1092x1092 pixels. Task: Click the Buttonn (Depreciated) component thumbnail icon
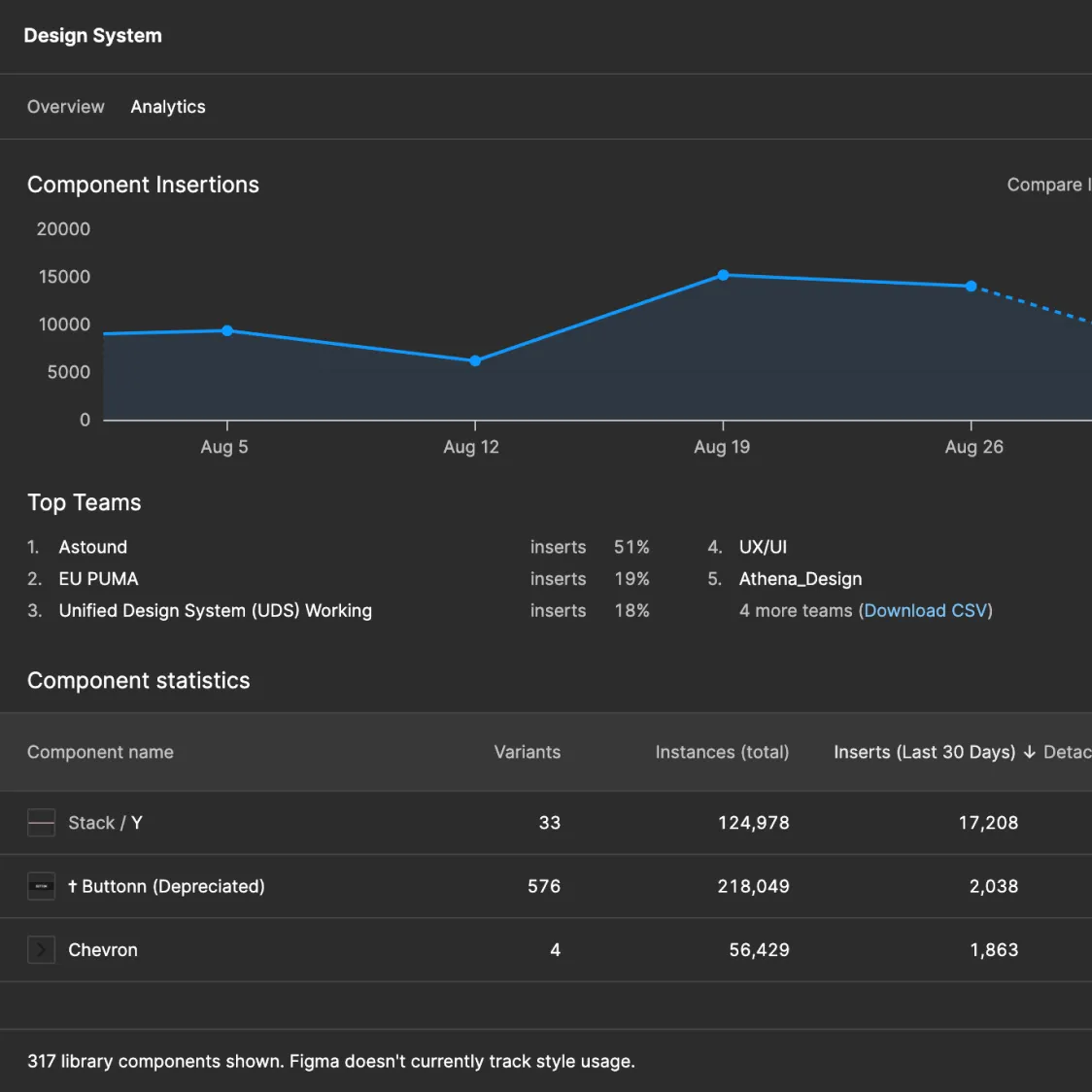coord(41,886)
